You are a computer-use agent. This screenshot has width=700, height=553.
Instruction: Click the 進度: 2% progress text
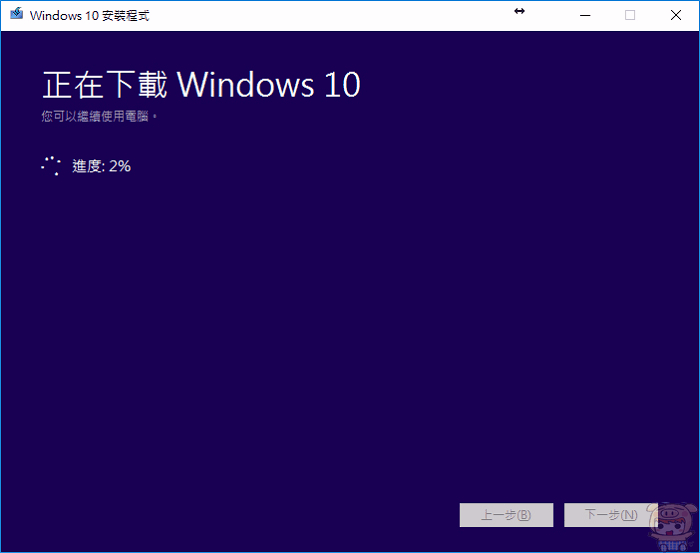101,166
